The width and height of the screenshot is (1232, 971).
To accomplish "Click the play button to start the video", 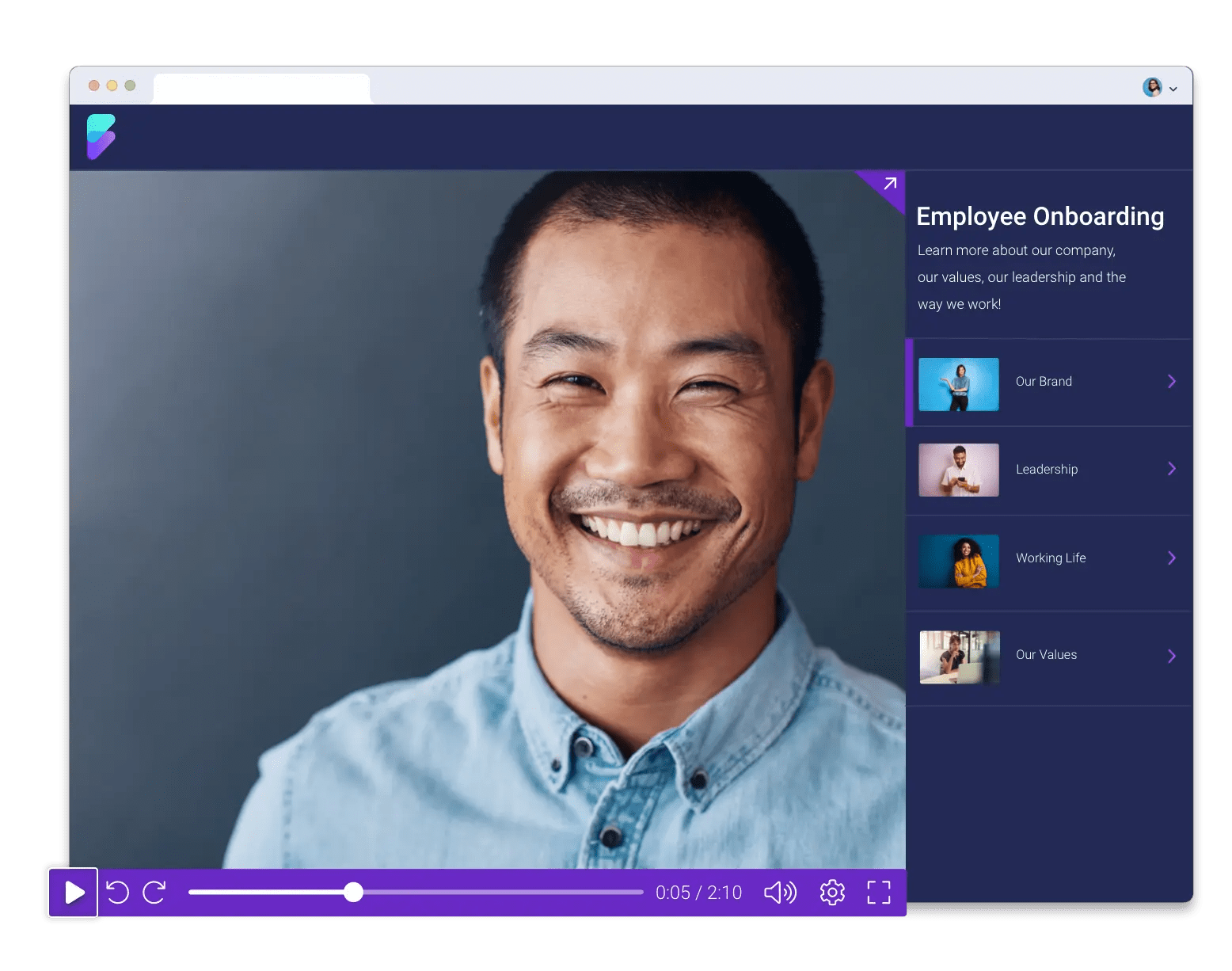I will click(72, 893).
